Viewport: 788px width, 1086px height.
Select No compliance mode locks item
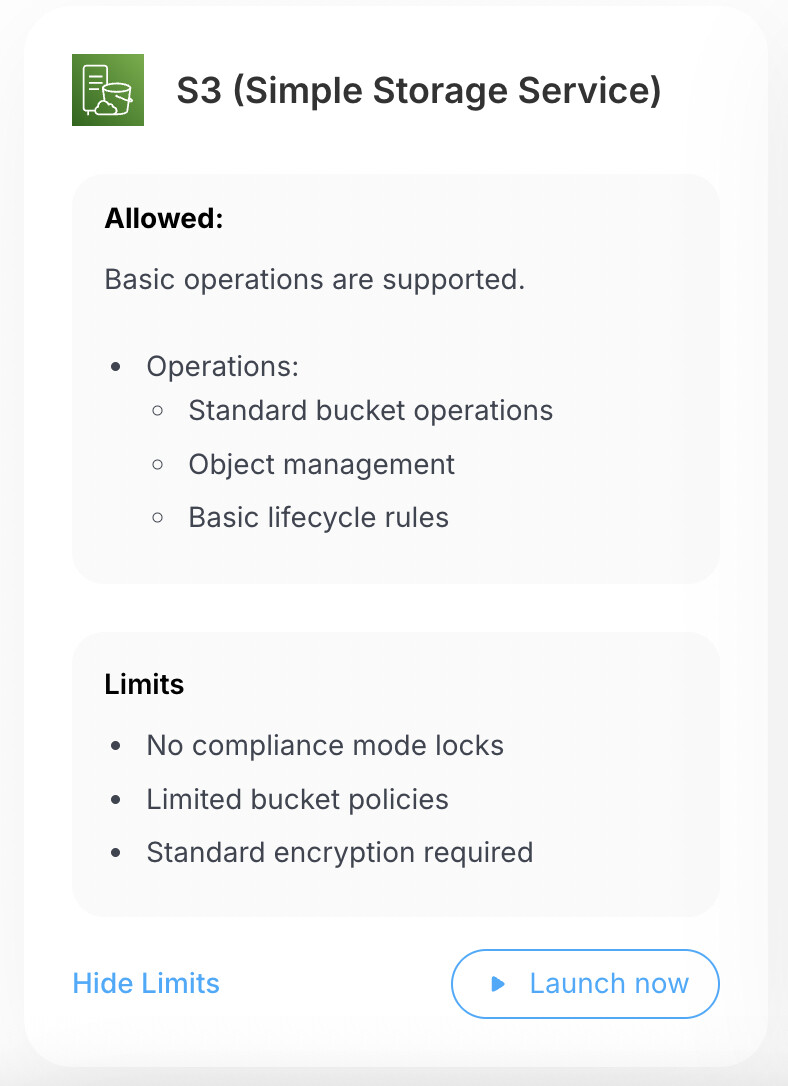(x=325, y=746)
